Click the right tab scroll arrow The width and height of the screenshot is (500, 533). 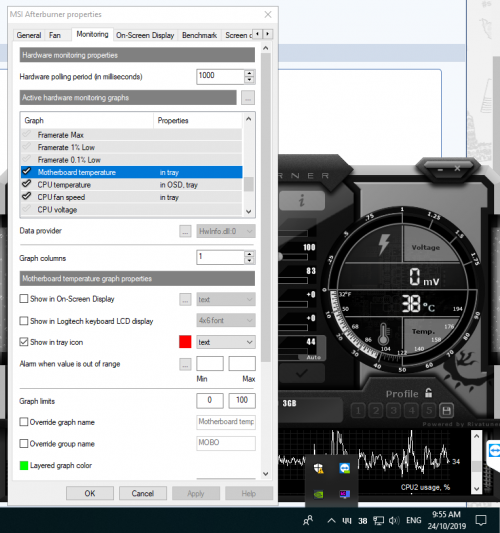(x=268, y=34)
